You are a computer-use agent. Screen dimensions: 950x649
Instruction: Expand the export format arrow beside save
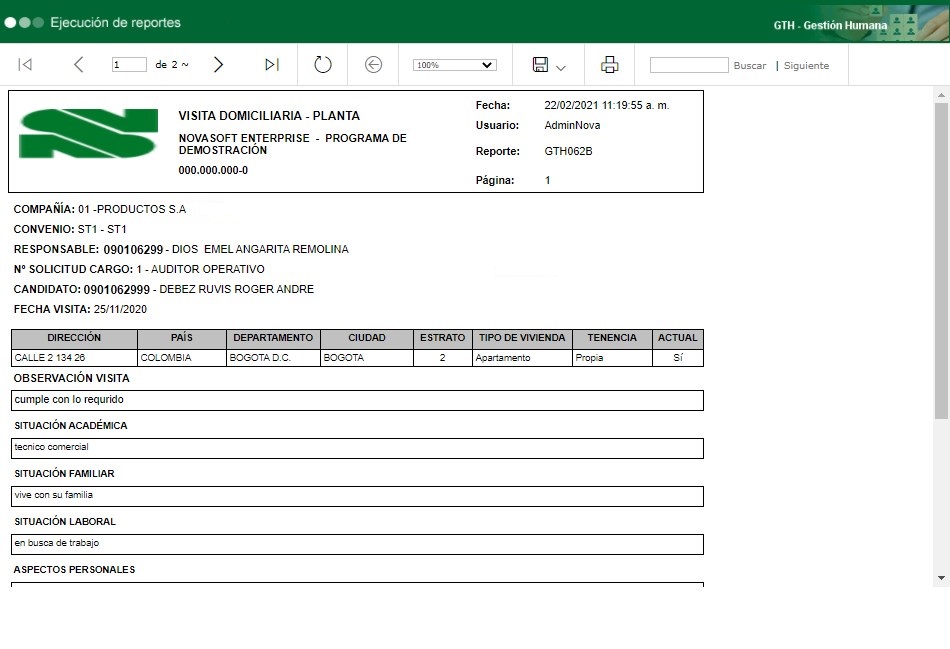click(x=561, y=67)
